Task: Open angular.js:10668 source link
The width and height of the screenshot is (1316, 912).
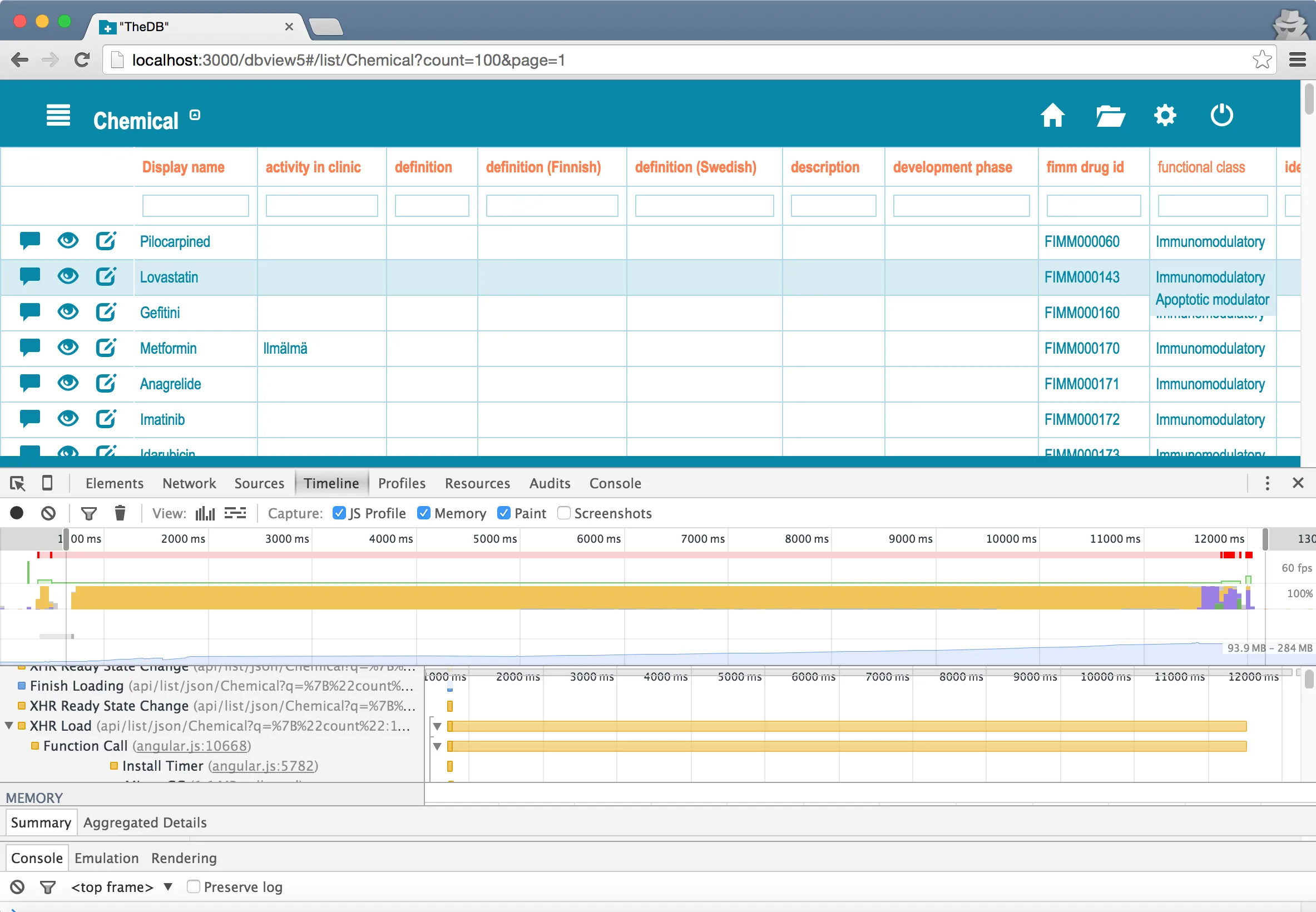Action: point(191,746)
